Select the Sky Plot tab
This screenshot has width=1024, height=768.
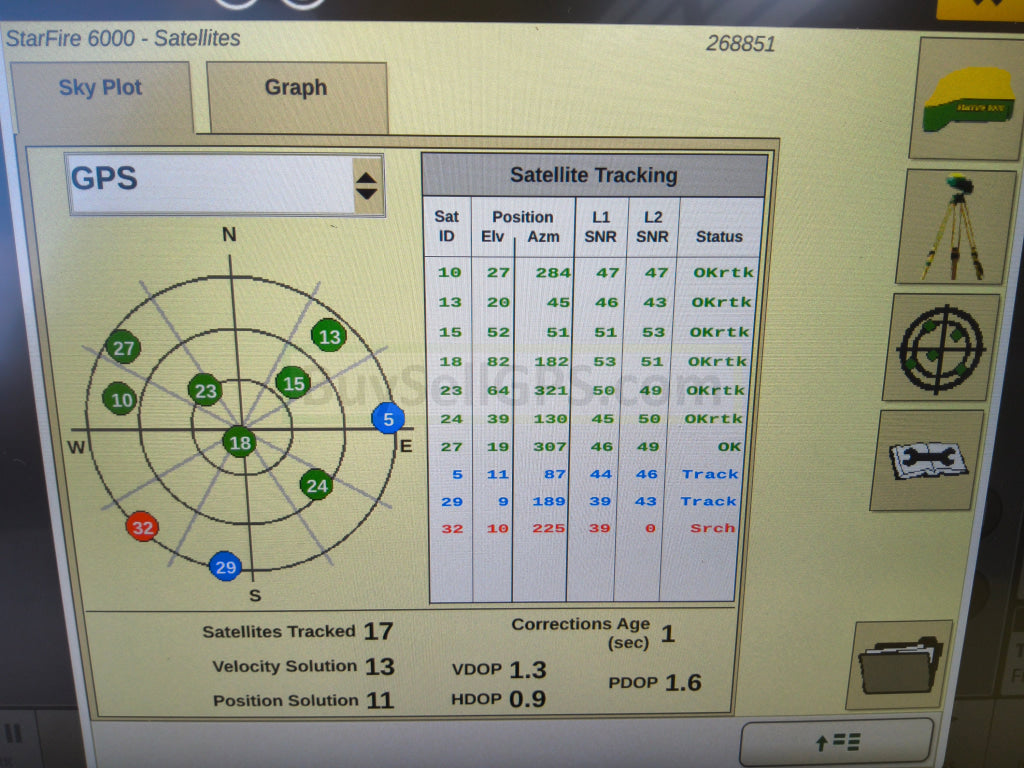click(x=100, y=89)
